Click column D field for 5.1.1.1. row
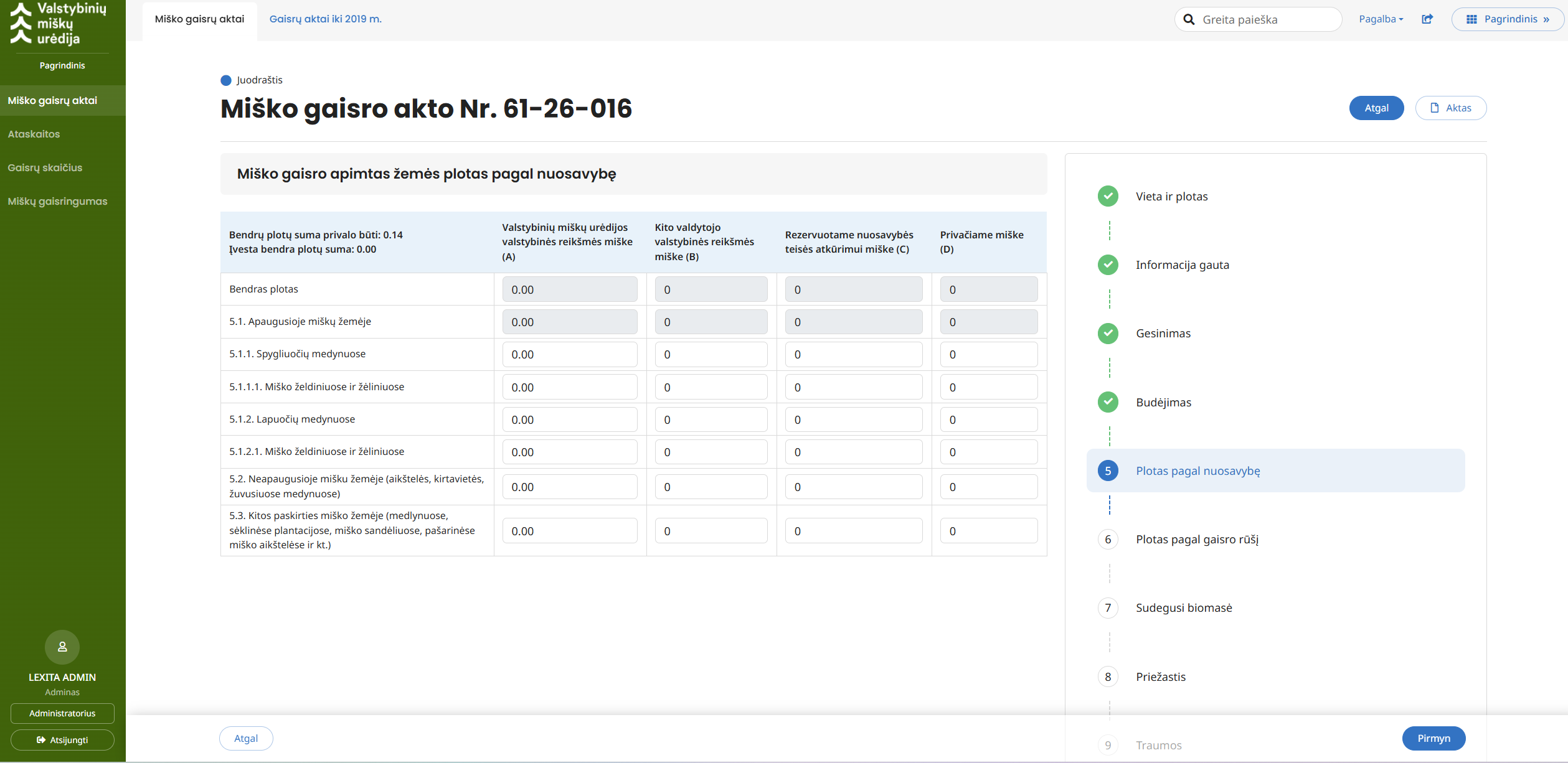Image resolution: width=1568 pixels, height=763 pixels. (x=989, y=387)
